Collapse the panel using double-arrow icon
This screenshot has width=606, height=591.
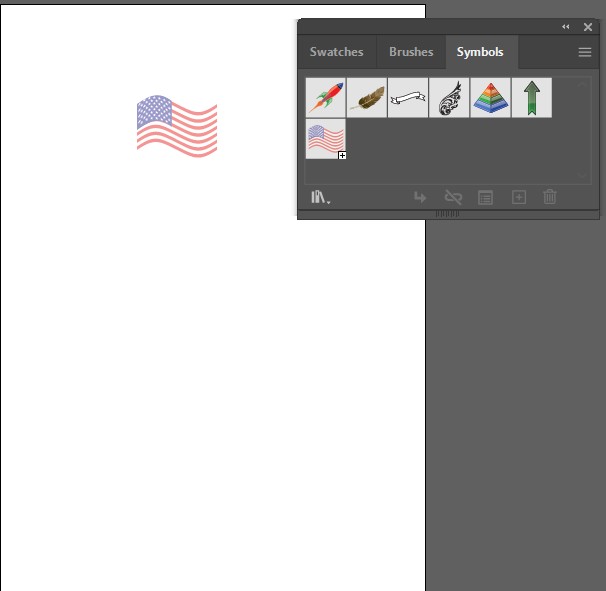(566, 27)
